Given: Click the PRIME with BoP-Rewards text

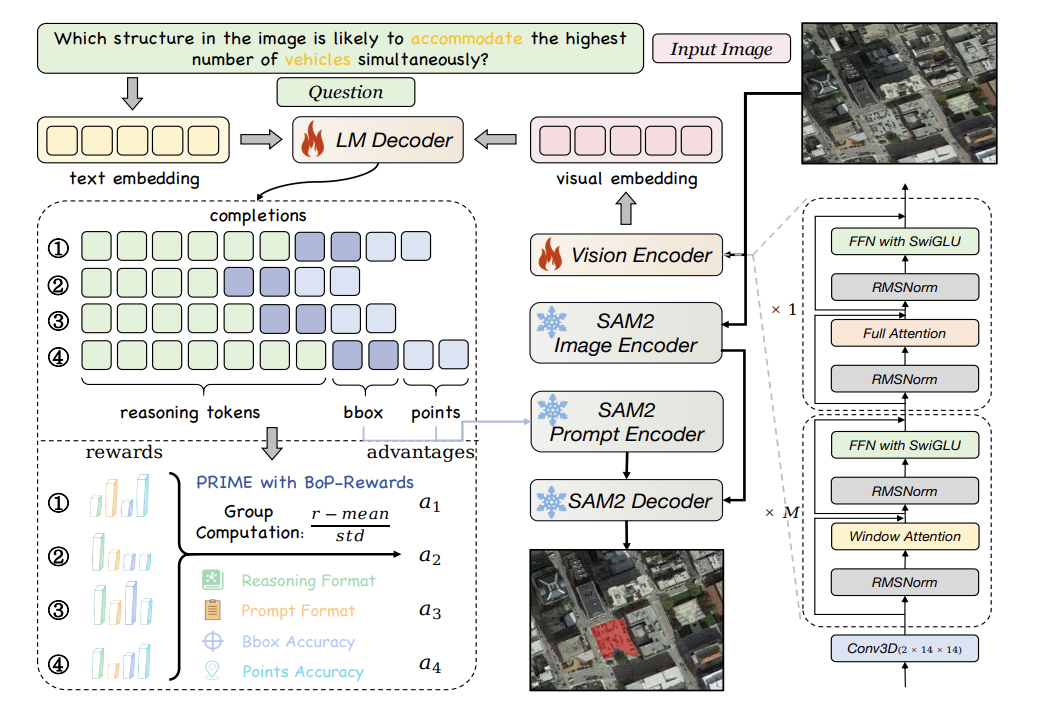Looking at the screenshot, I should click(304, 482).
